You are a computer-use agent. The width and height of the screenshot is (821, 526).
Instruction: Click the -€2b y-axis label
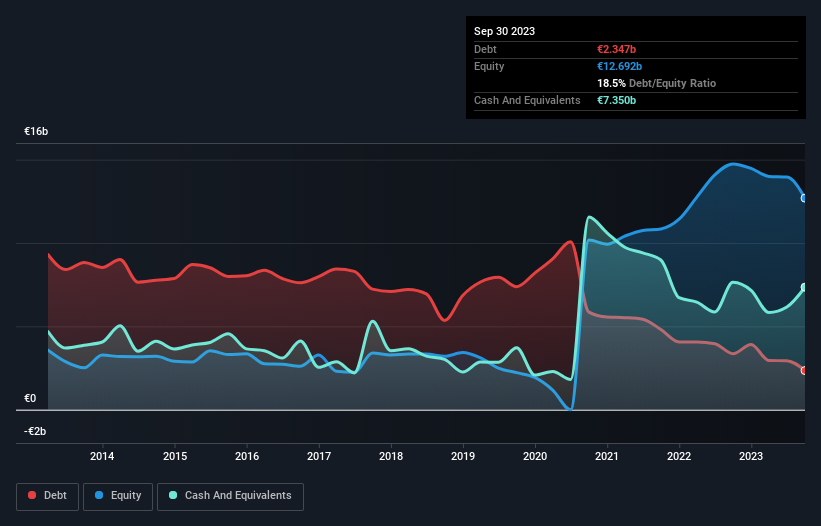click(35, 431)
